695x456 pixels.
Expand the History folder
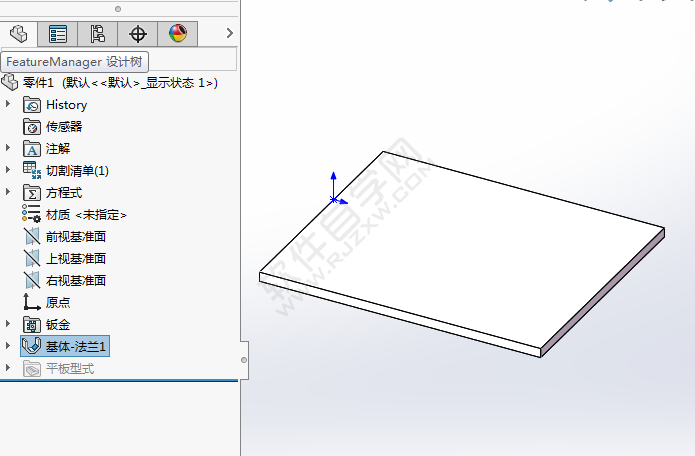[x=9, y=104]
